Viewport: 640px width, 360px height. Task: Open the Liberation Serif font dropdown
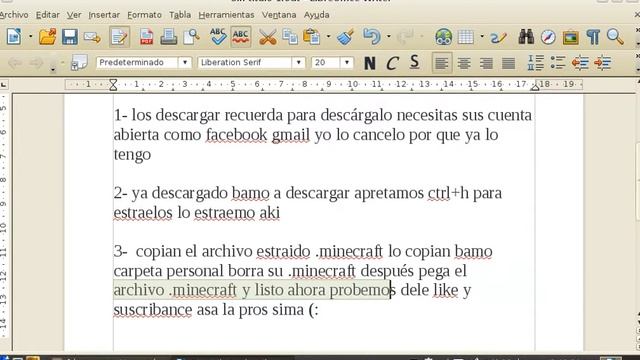(299, 62)
